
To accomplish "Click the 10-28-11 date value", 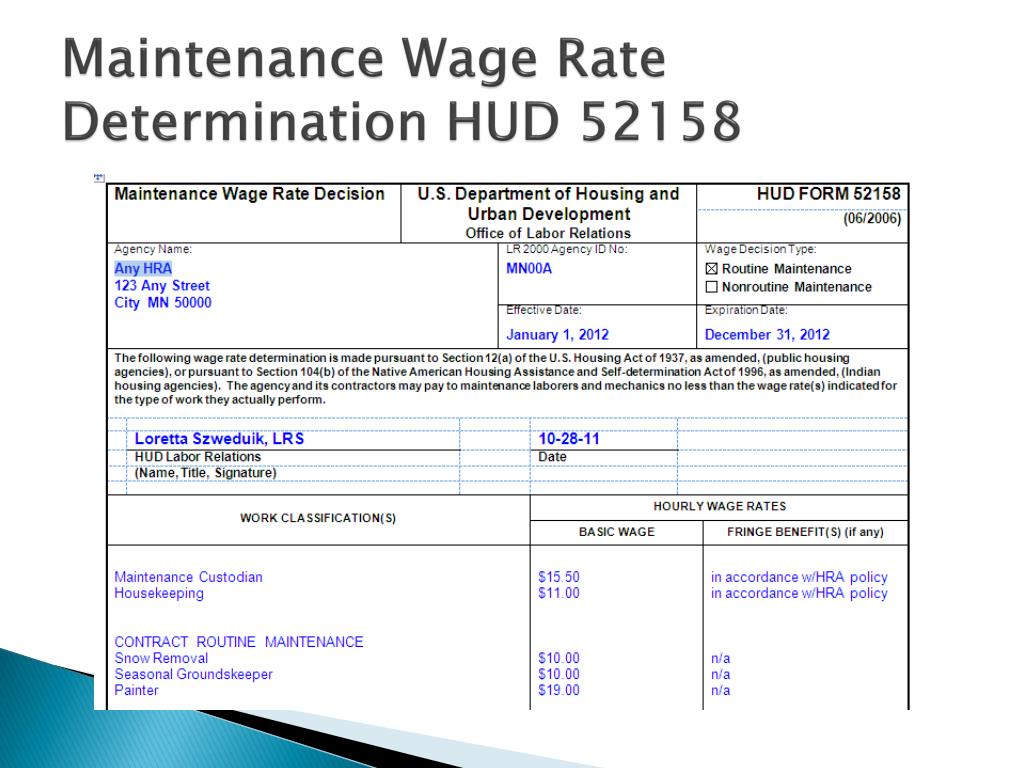I will pos(568,438).
